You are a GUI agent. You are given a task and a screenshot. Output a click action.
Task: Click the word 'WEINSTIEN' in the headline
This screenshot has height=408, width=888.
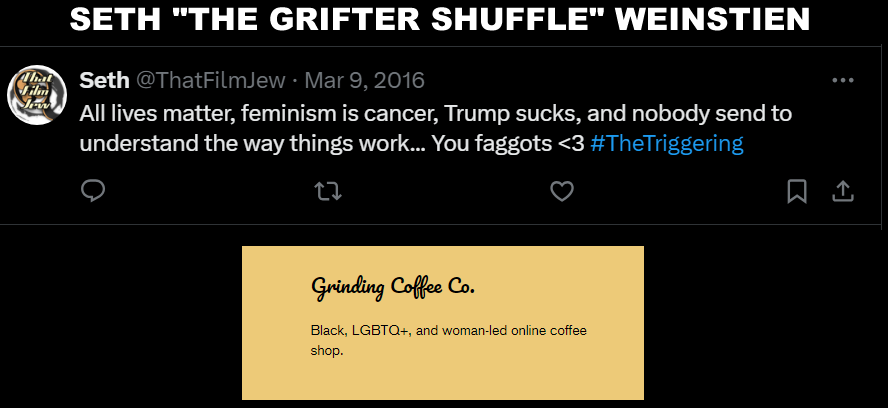pos(712,21)
